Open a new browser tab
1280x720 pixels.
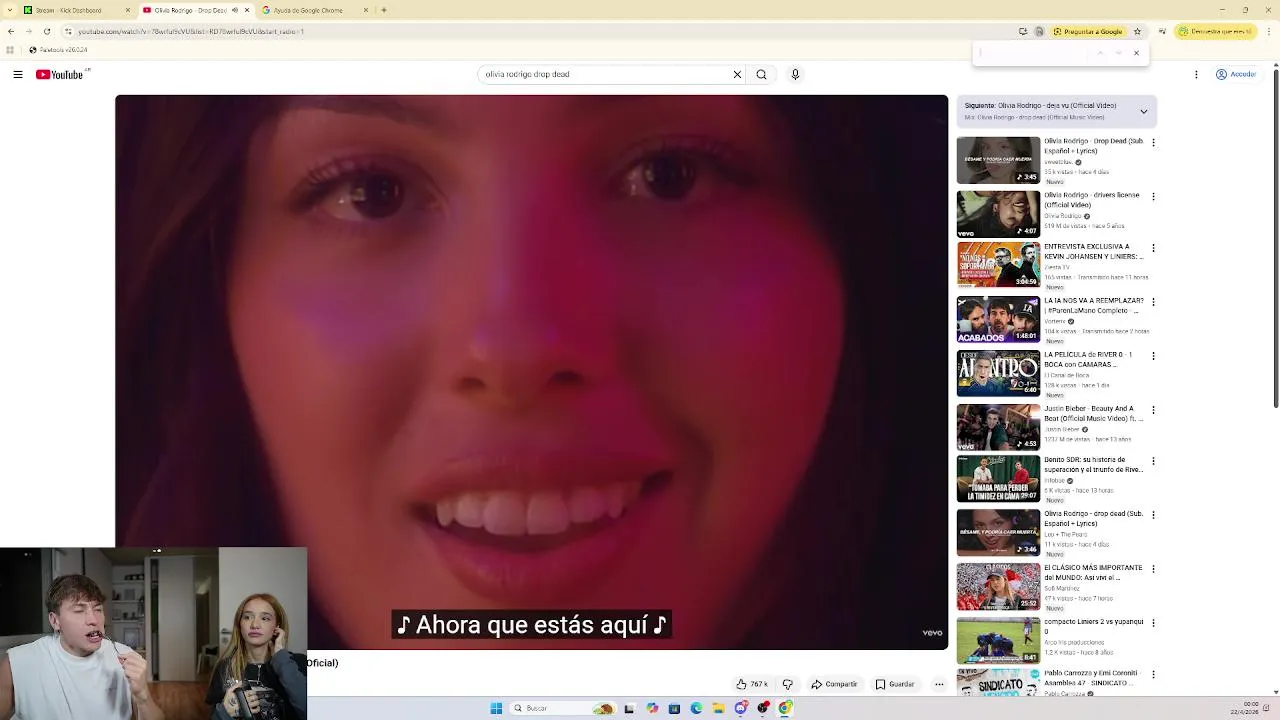(384, 10)
